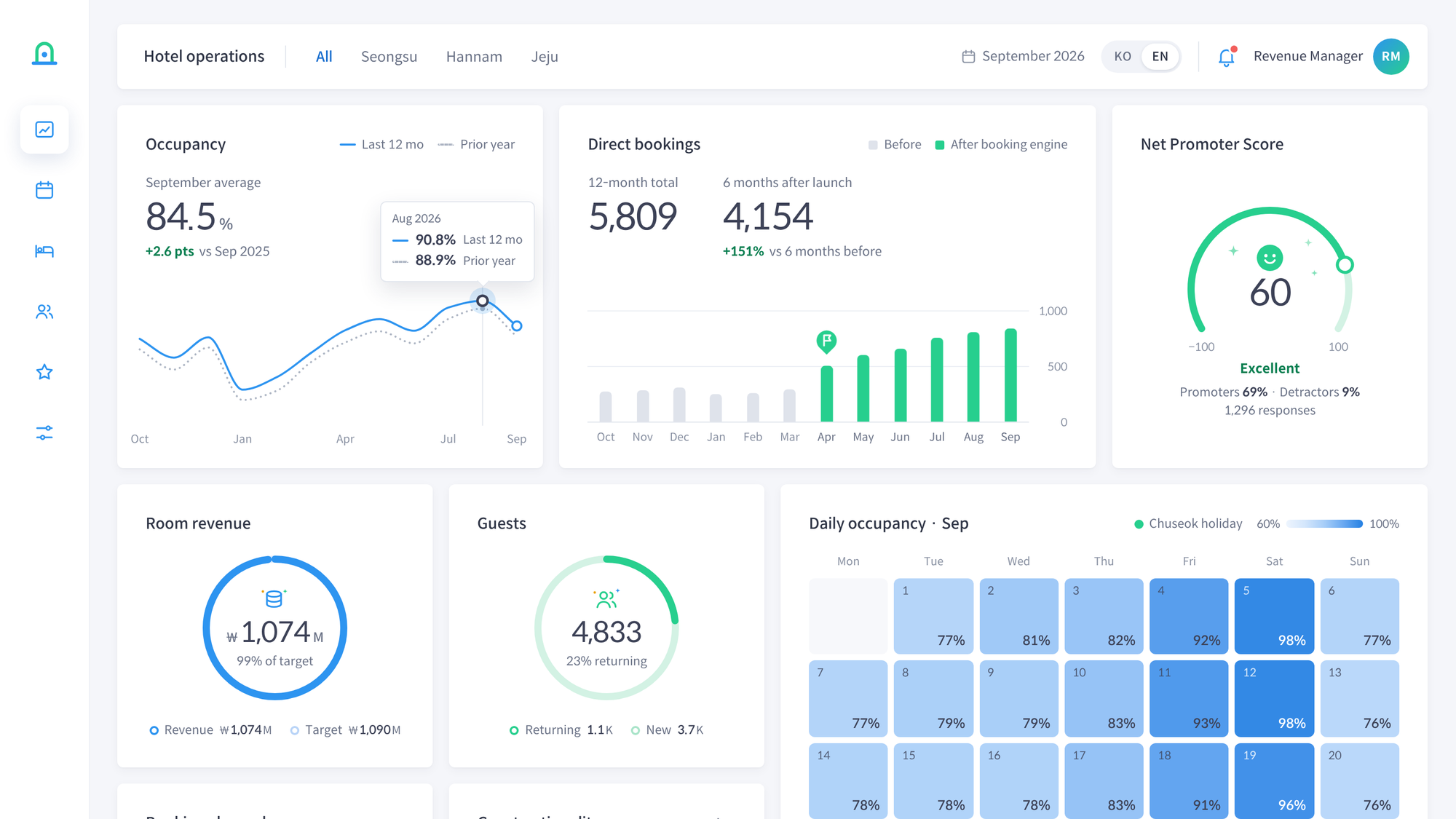
Task: Toggle the After booking engine legend
Action: point(1001,144)
